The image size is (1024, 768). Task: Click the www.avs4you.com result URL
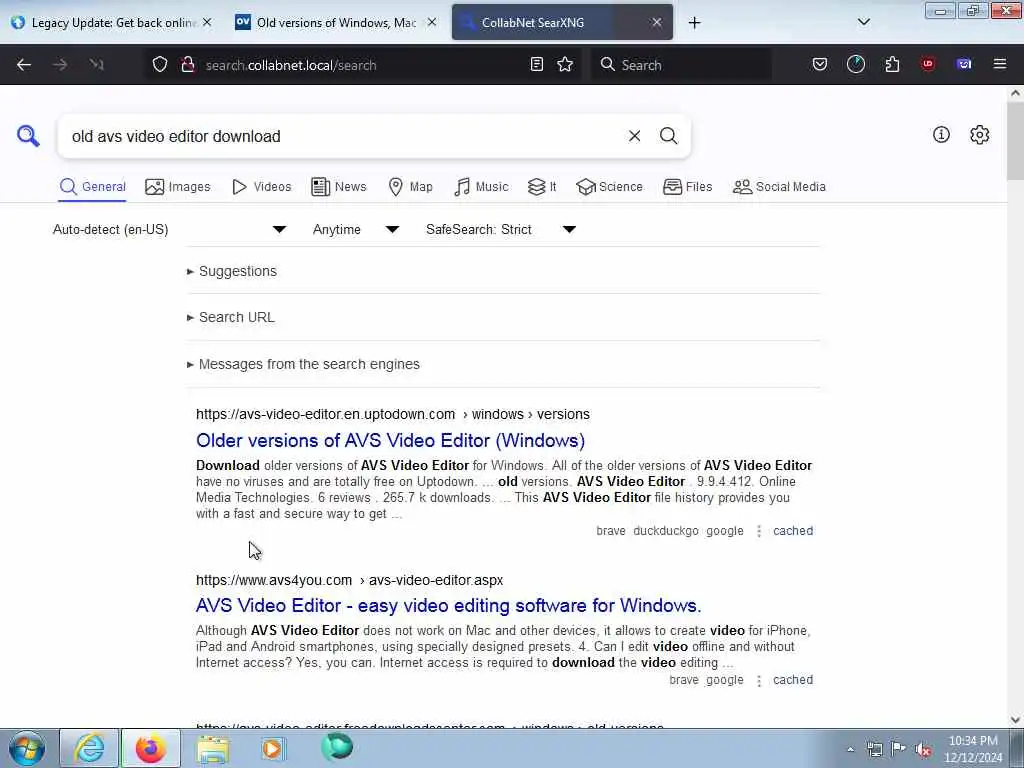coord(349,580)
